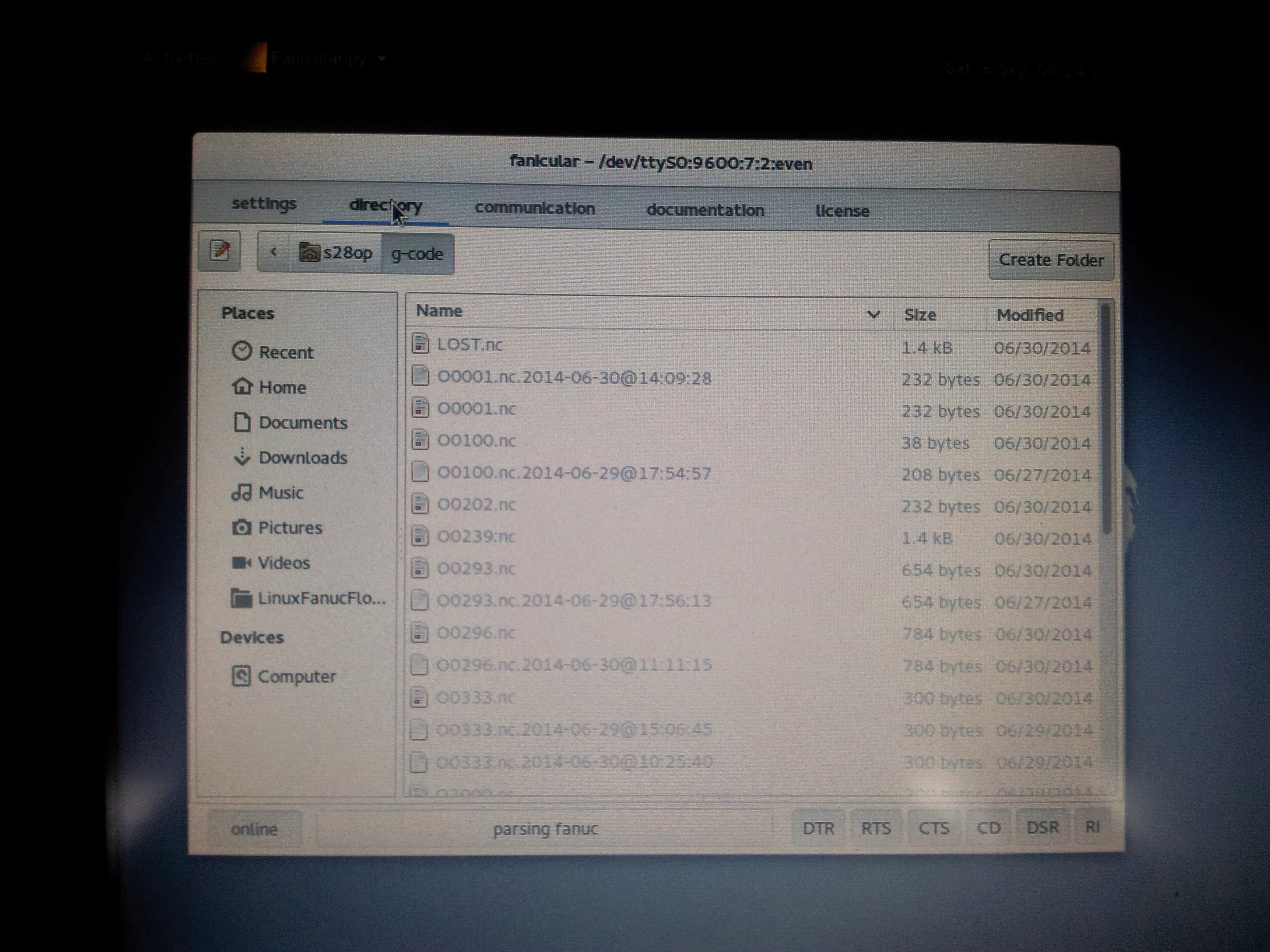The width and height of the screenshot is (1270, 952).
Task: Open the communication tab
Action: click(535, 208)
